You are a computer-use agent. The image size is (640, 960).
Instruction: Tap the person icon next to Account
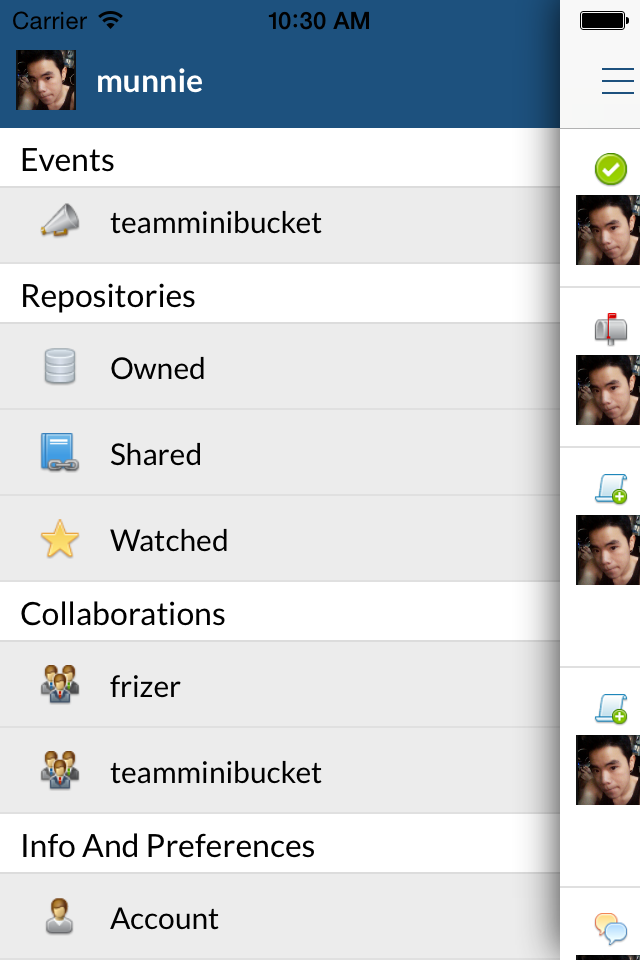[60, 918]
